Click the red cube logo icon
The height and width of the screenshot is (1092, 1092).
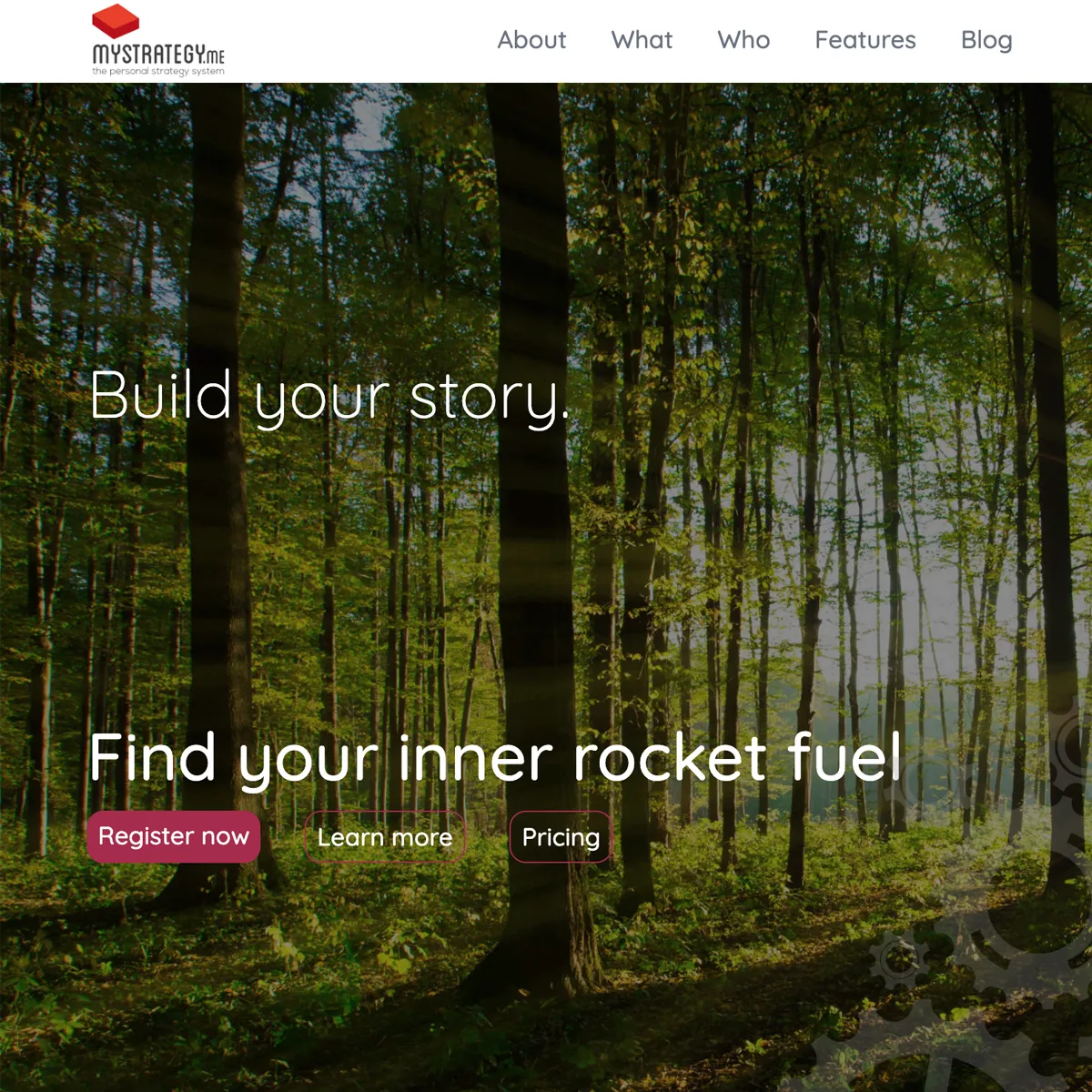(116, 21)
